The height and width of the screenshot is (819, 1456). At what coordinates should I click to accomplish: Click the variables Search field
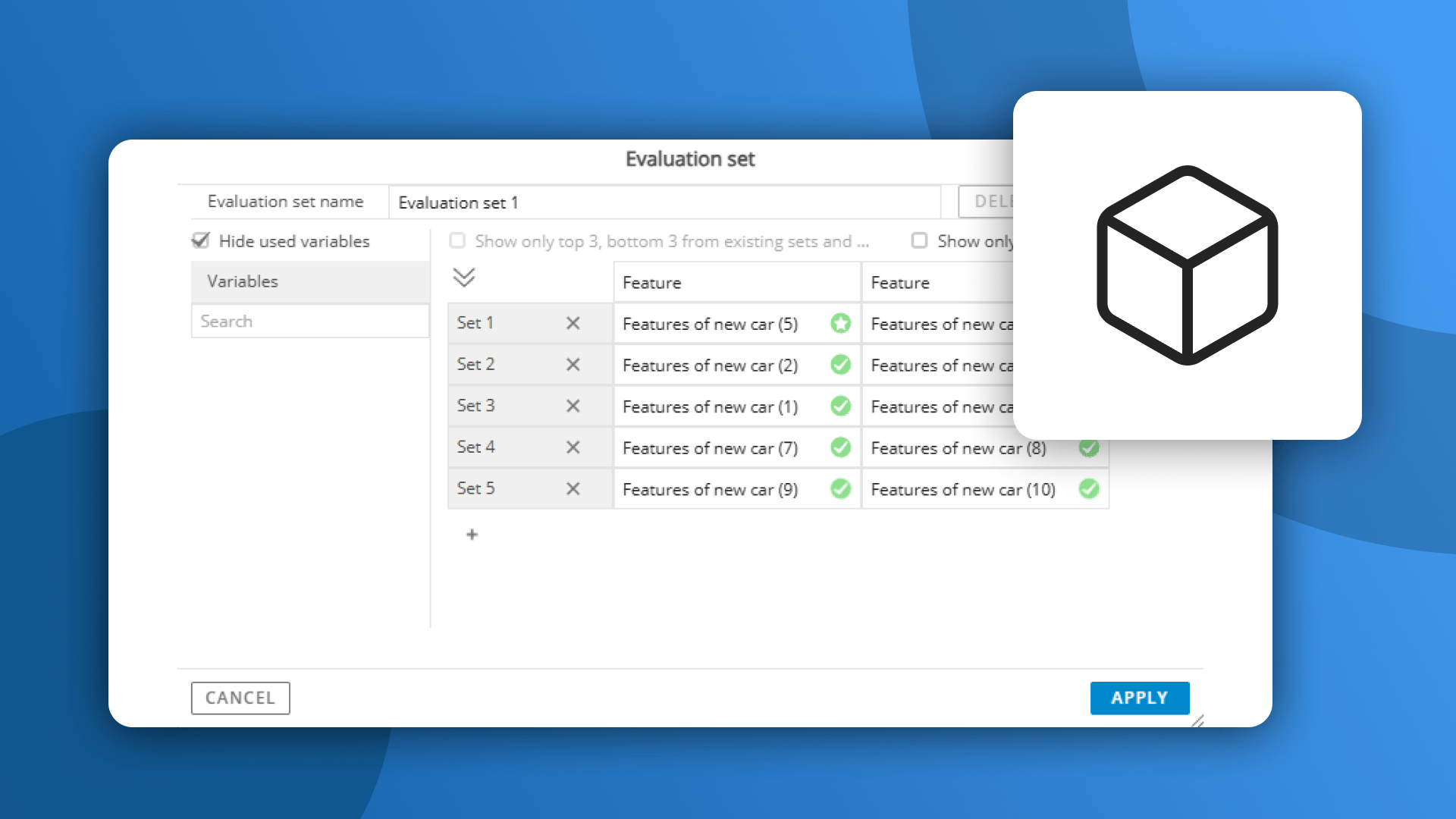click(309, 322)
